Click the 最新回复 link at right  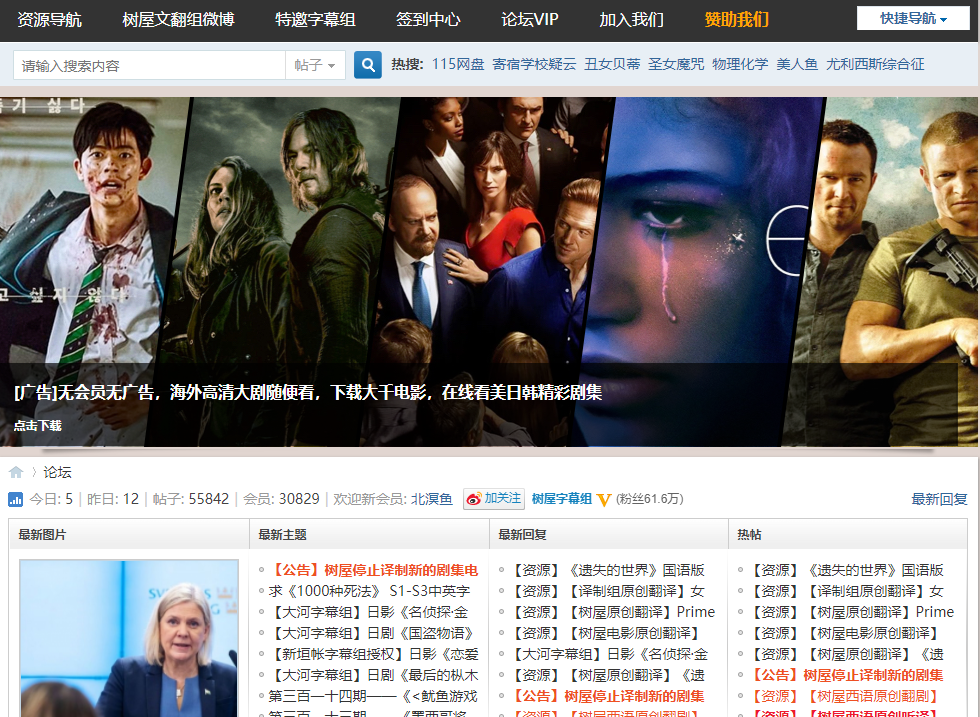pyautogui.click(x=939, y=499)
